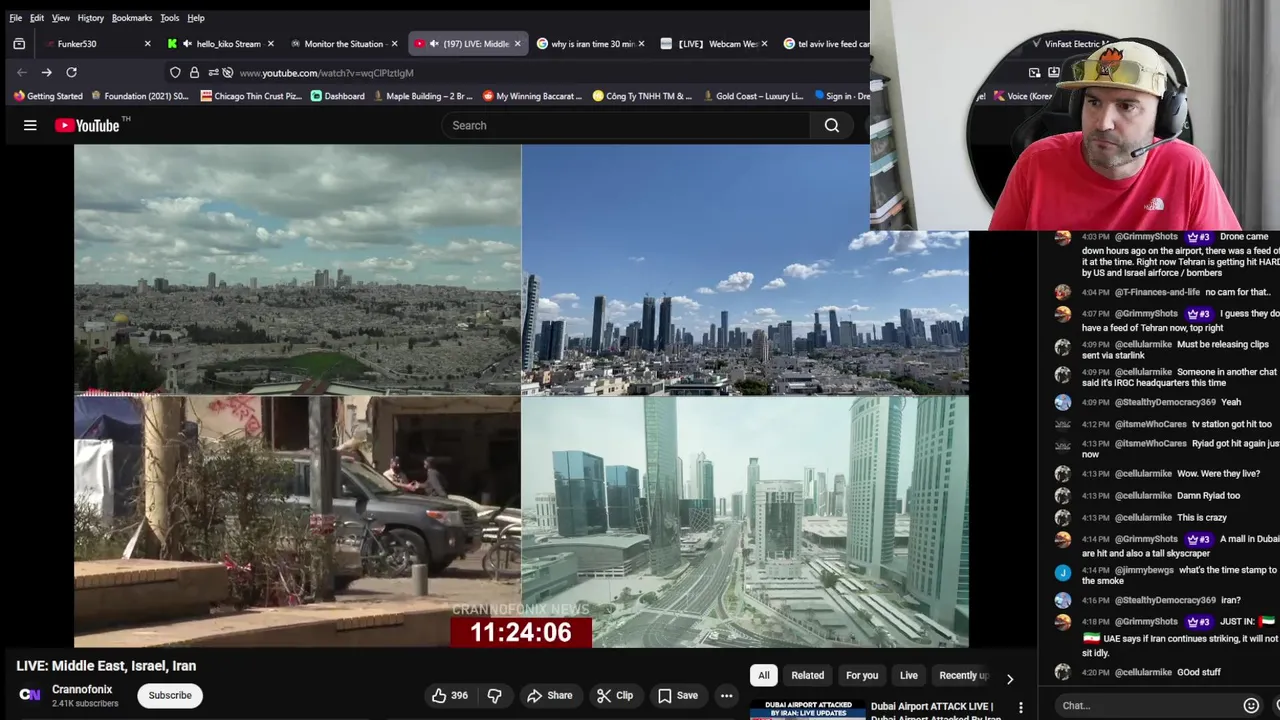Screen dimensions: 1280x720
Task: Dislike the video with thumbs down
Action: 494,695
